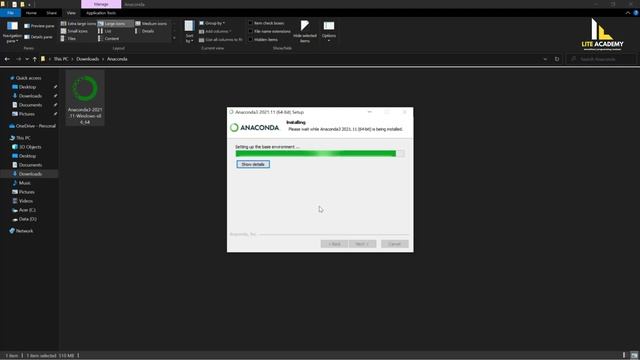Click Downloads in address breadcrumb

87,59
